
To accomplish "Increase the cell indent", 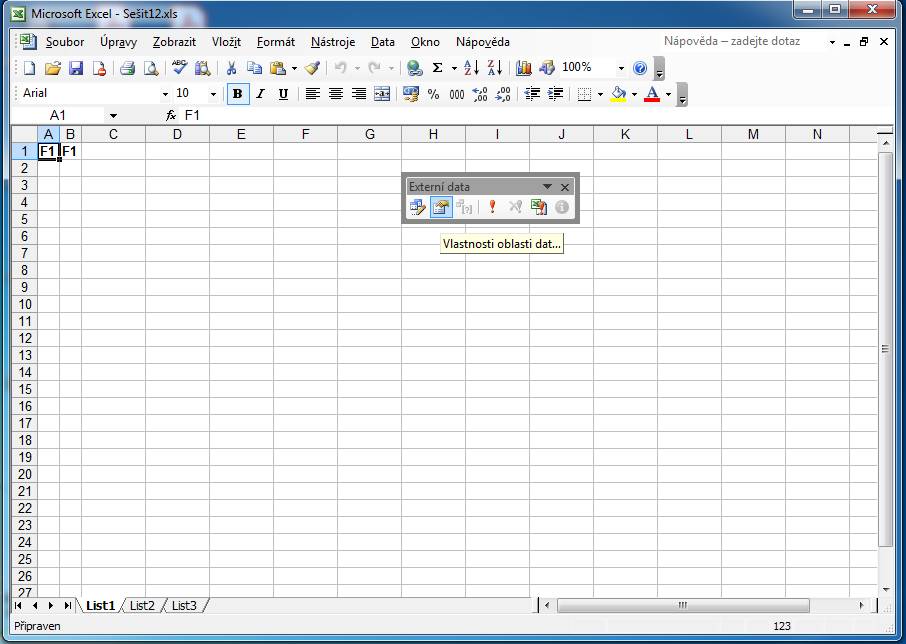I will 555,94.
